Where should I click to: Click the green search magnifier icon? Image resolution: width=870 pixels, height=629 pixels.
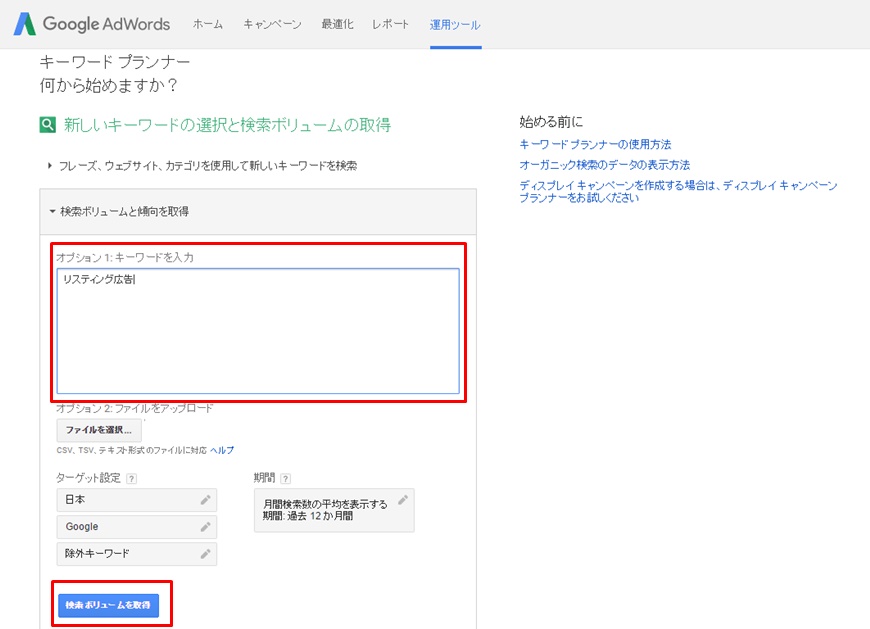coord(47,125)
